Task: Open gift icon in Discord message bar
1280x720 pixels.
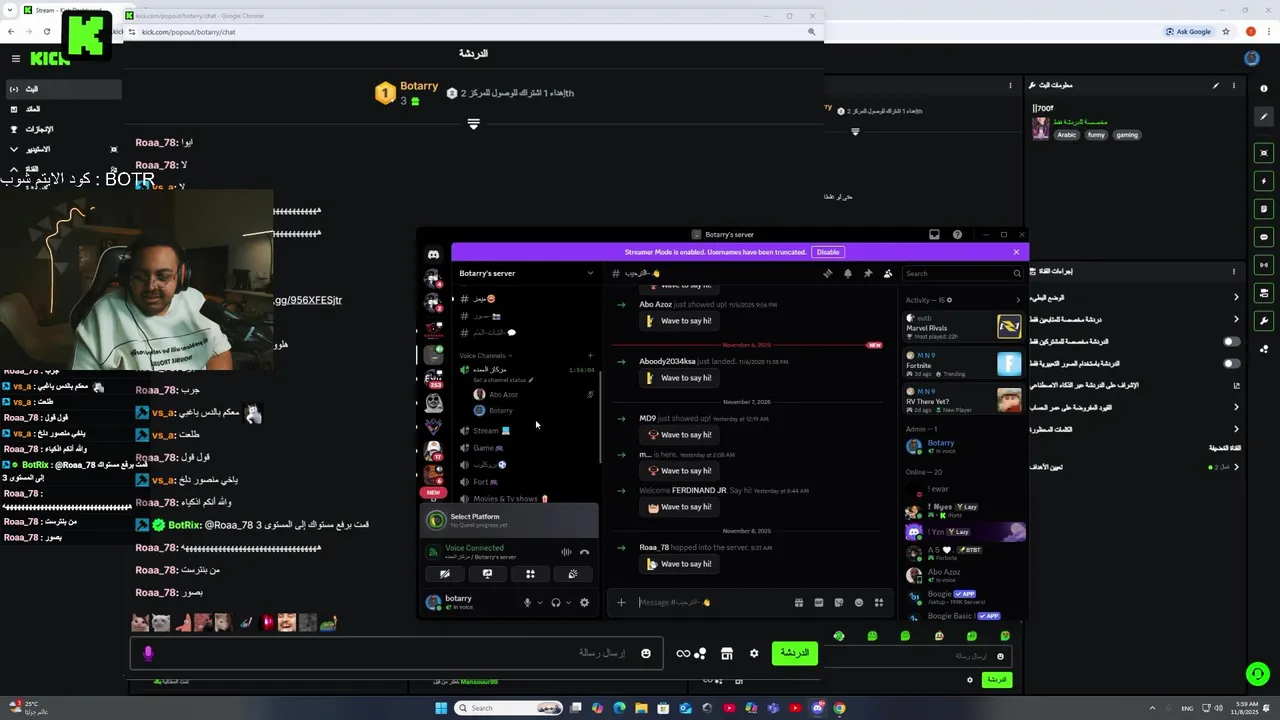Action: (x=798, y=602)
